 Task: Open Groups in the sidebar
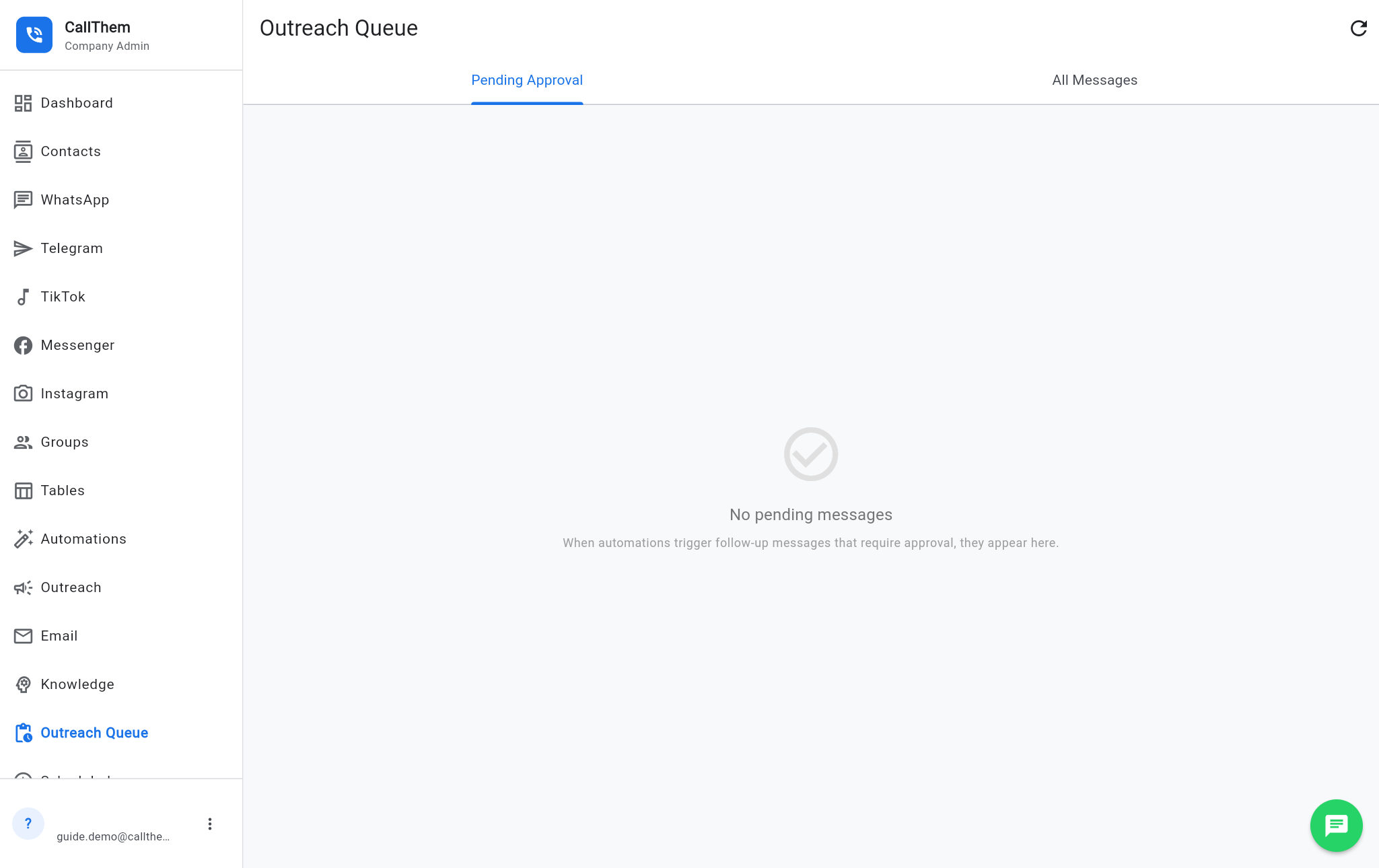tap(121, 442)
